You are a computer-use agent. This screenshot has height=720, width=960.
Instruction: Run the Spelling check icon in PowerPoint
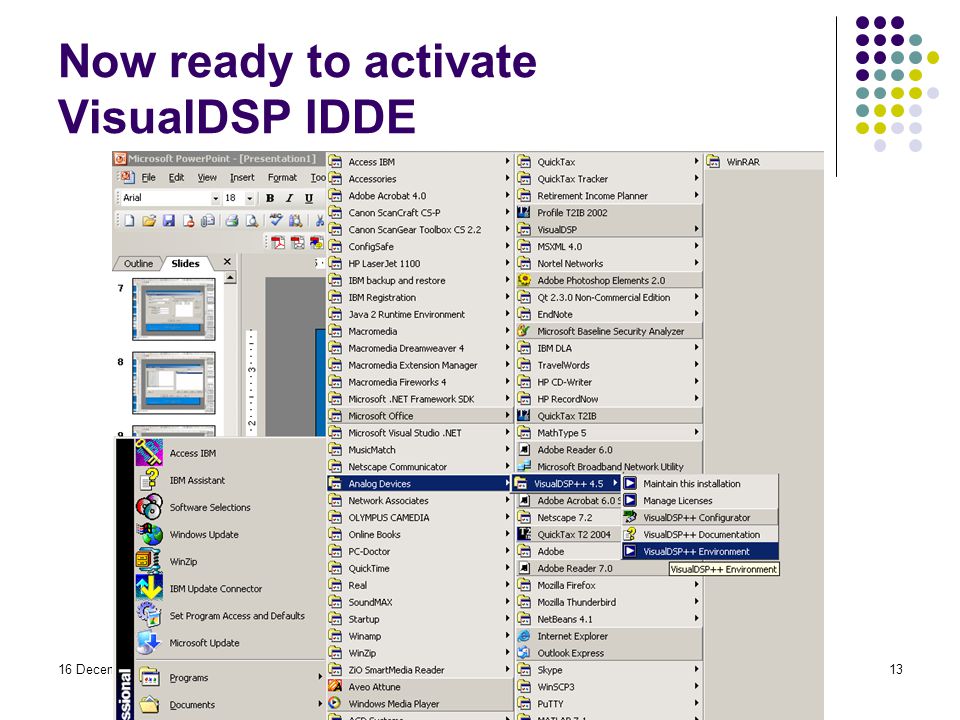coord(276,220)
